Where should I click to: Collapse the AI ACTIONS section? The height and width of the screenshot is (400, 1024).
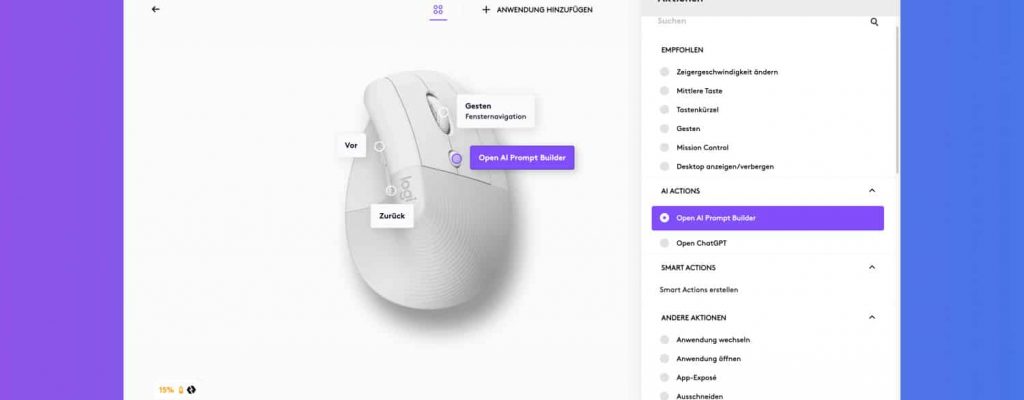point(872,191)
